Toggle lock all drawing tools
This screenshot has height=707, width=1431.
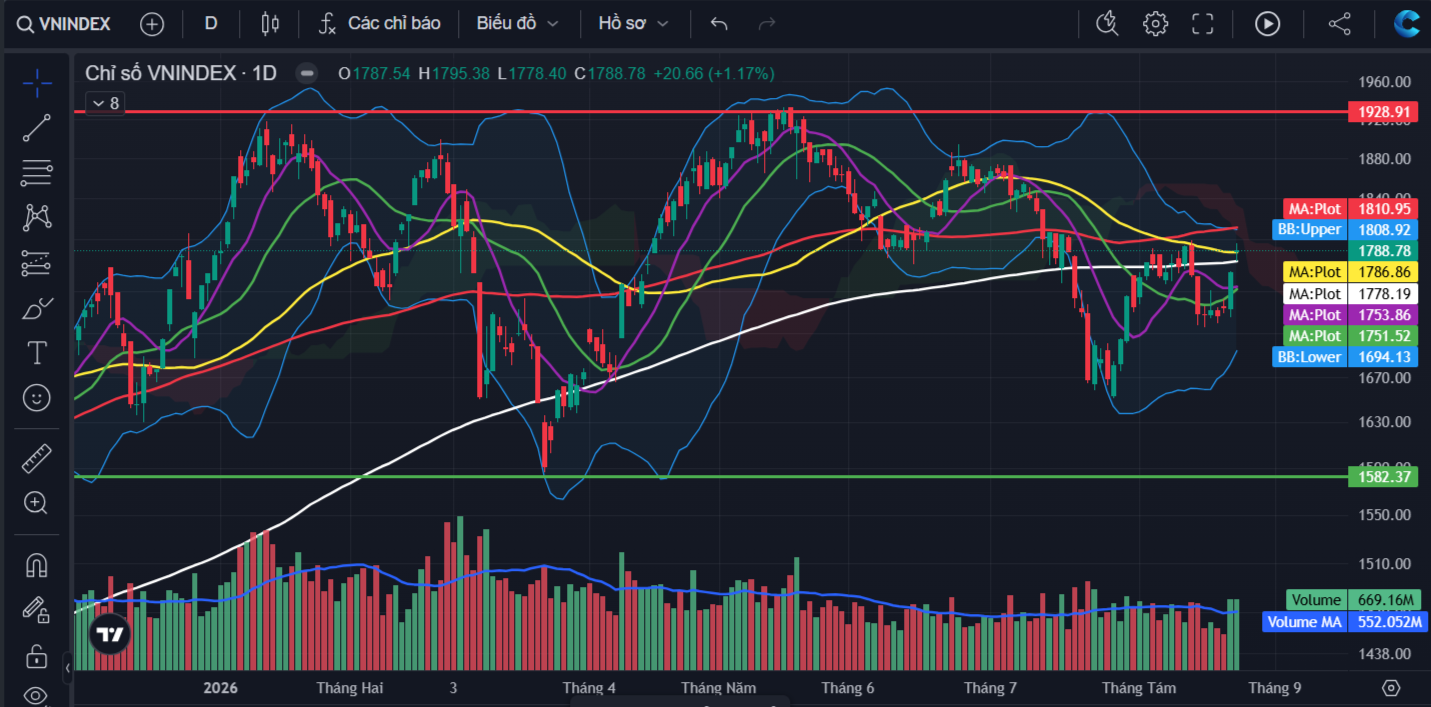[x=37, y=657]
